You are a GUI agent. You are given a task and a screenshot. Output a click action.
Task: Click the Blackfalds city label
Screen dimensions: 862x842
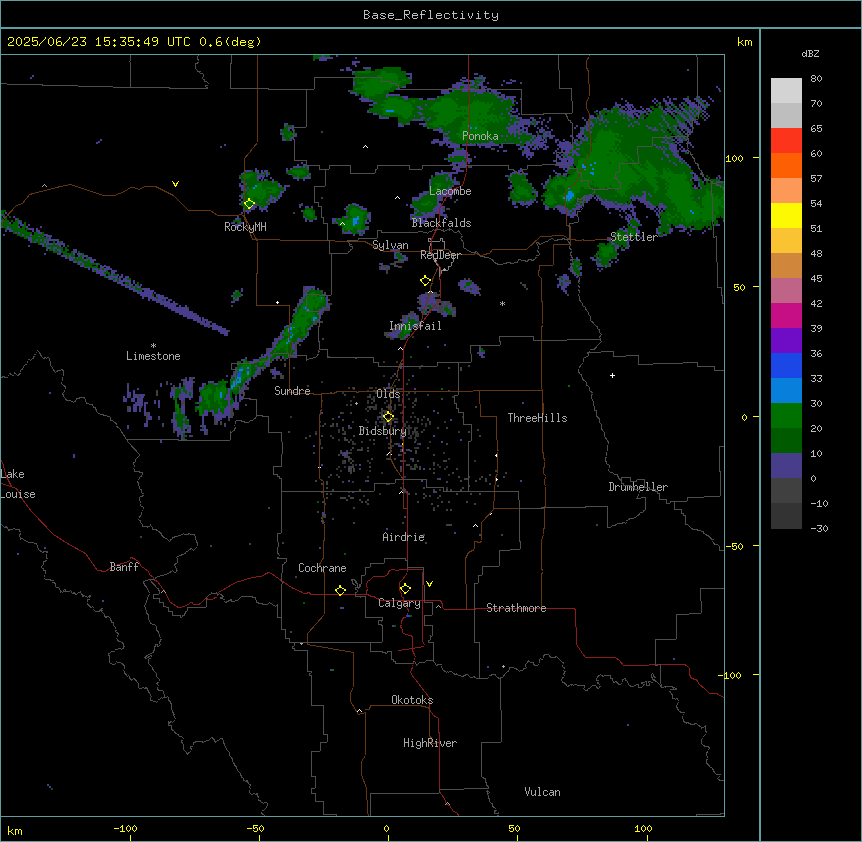(441, 223)
